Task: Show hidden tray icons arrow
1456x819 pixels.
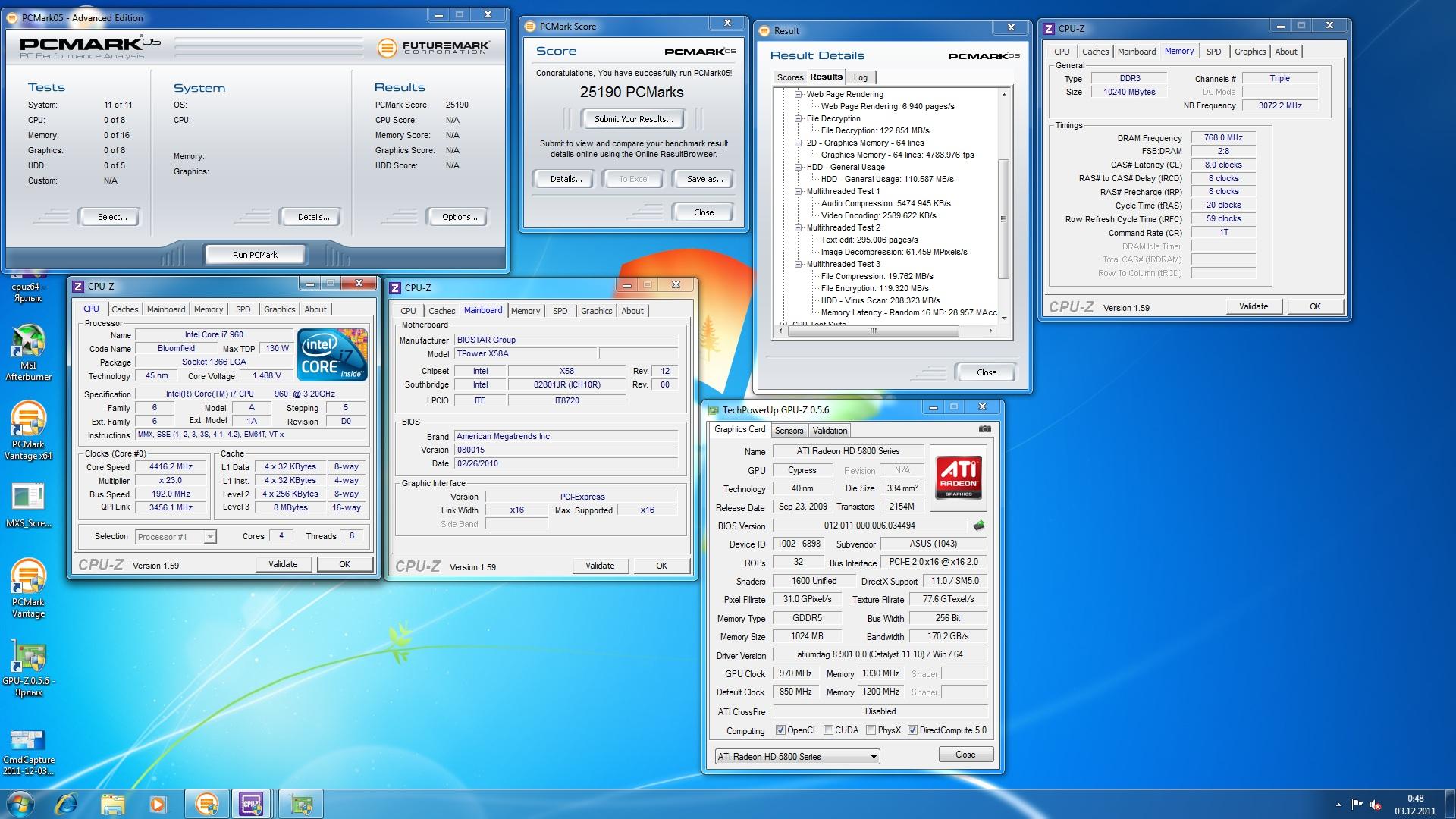Action: (1339, 805)
